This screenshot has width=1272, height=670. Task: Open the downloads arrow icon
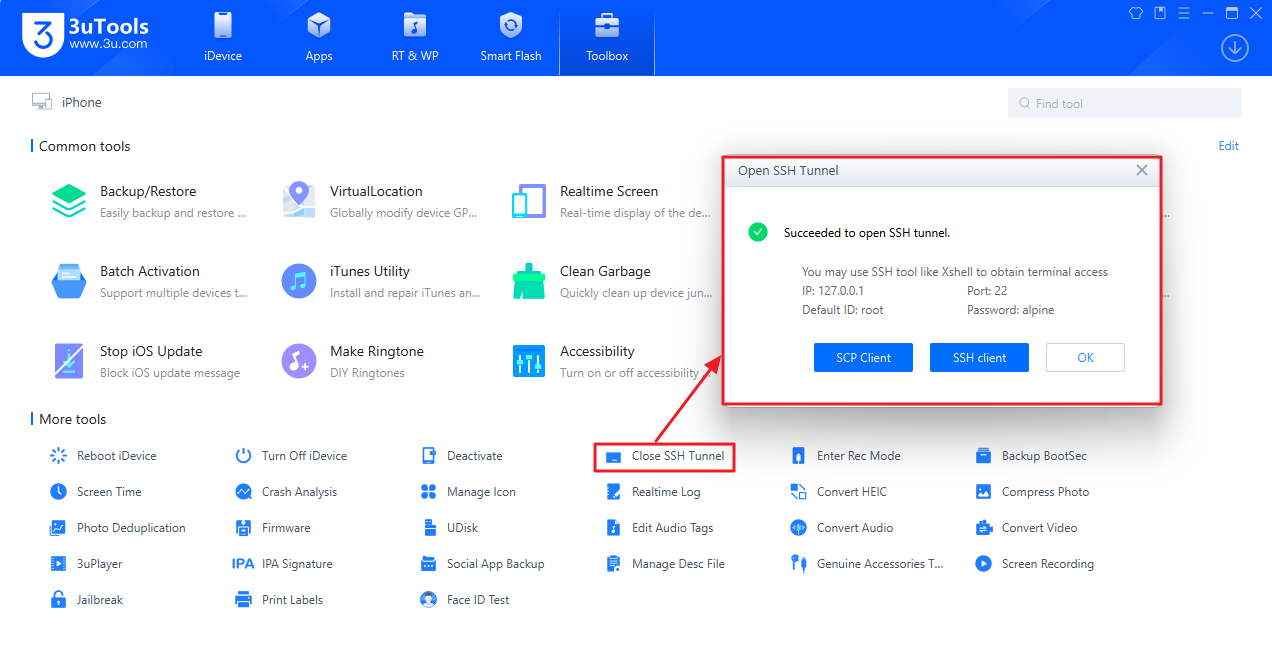tap(1235, 47)
